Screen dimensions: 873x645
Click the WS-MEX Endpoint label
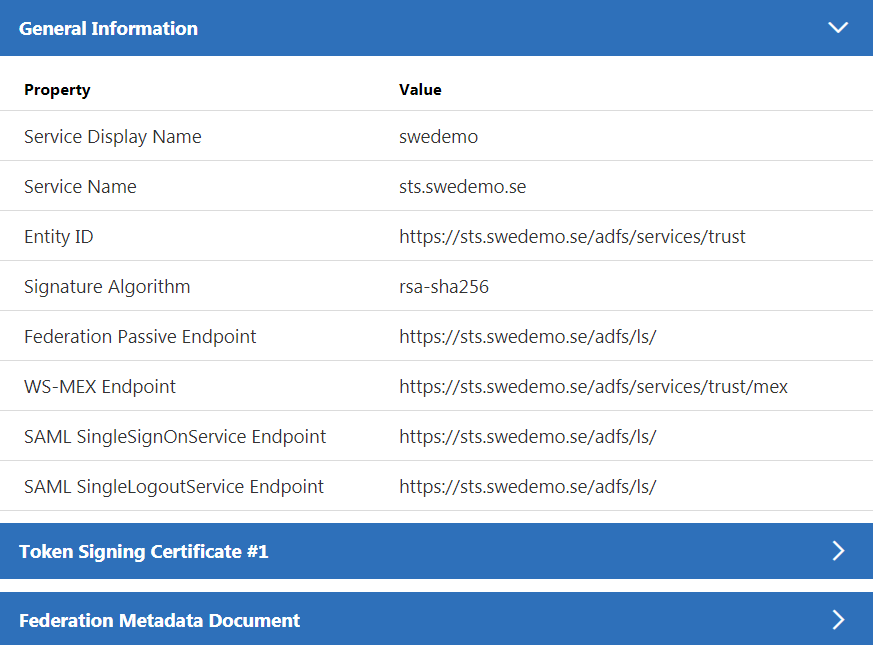tap(100, 387)
